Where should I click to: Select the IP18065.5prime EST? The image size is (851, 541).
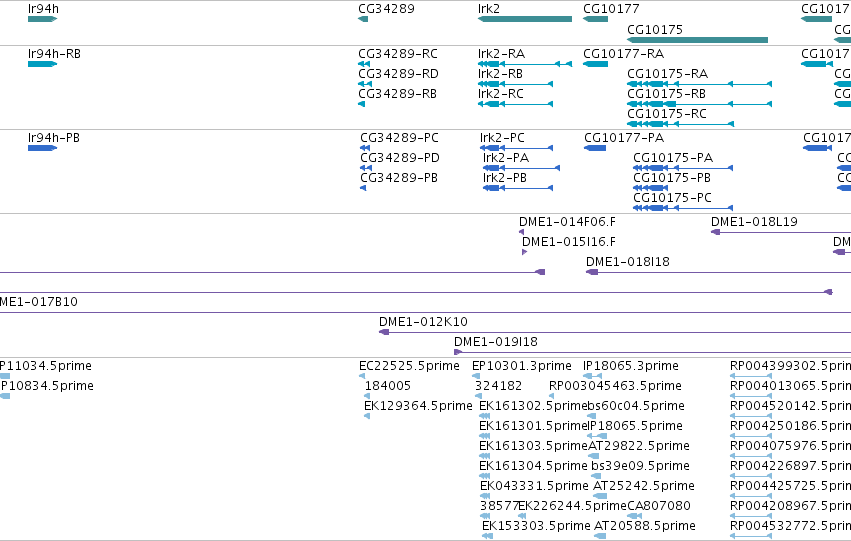(x=598, y=436)
